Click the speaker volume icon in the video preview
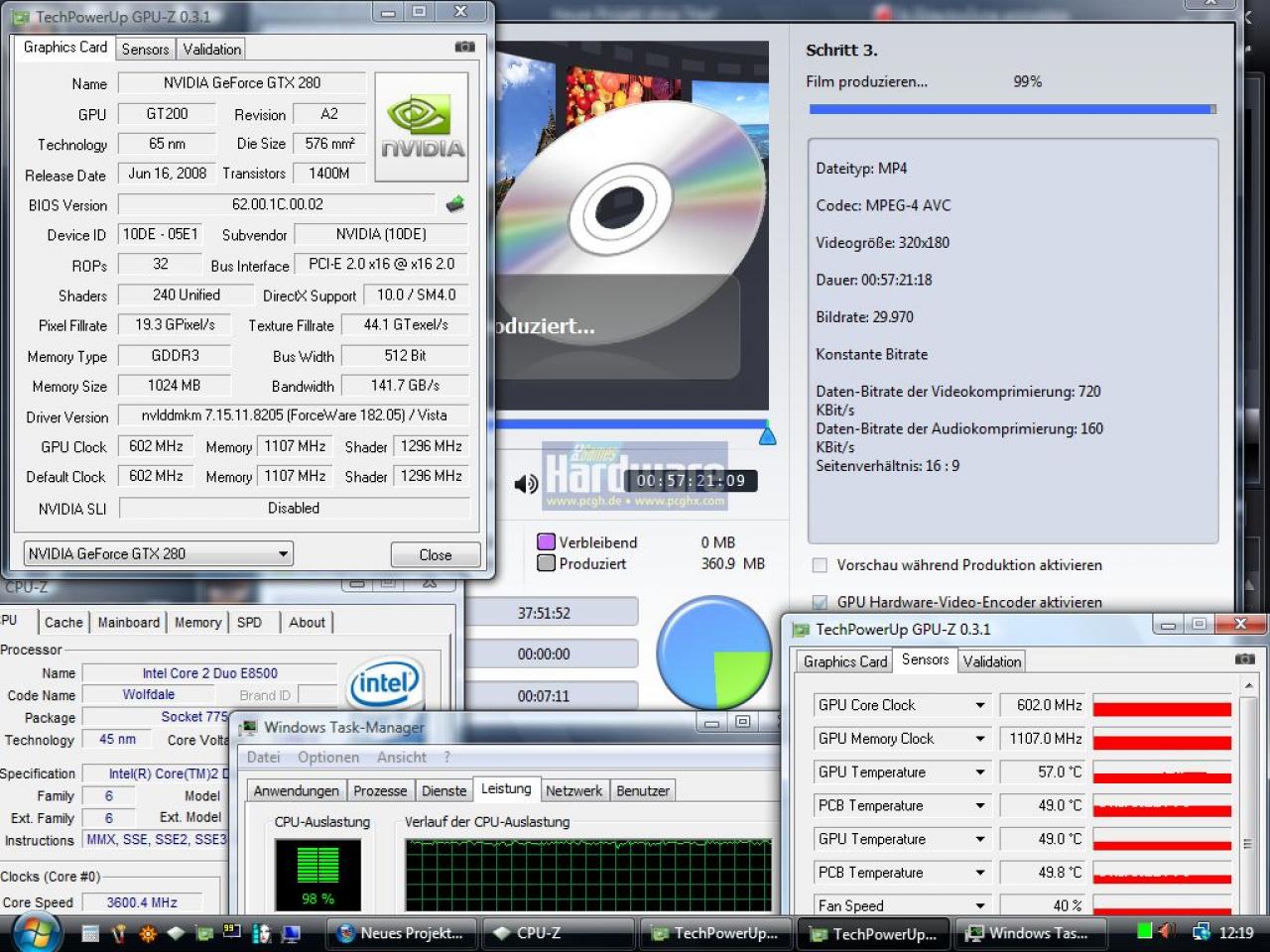 coord(526,483)
